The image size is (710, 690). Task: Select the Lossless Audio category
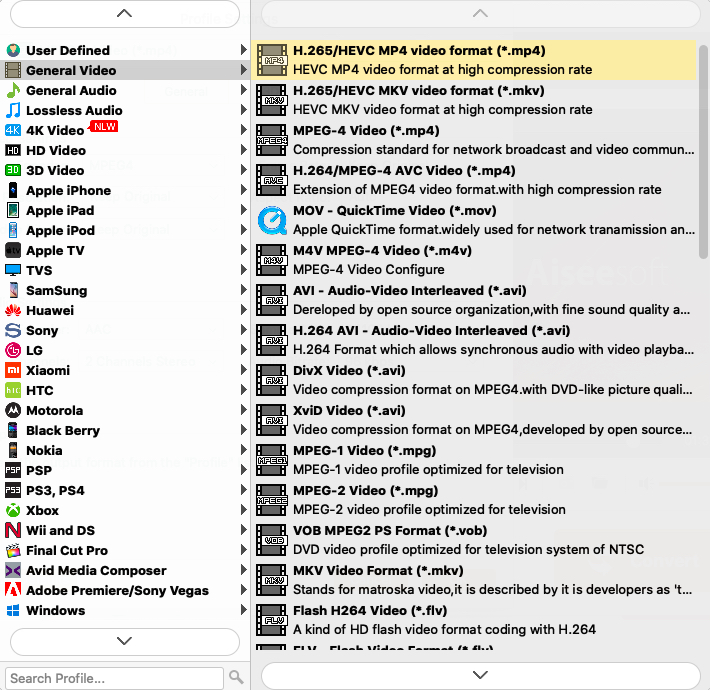tap(125, 110)
